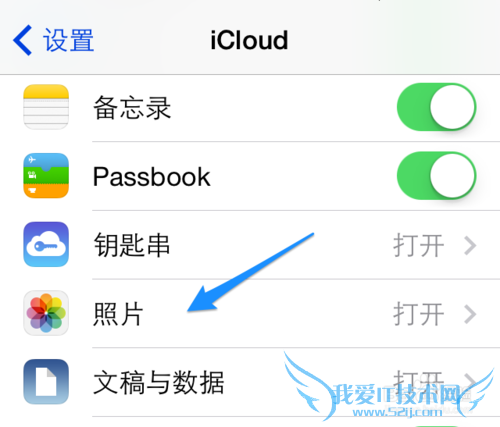Tap the Passbook label text
This screenshot has width=500, height=427.
152,176
